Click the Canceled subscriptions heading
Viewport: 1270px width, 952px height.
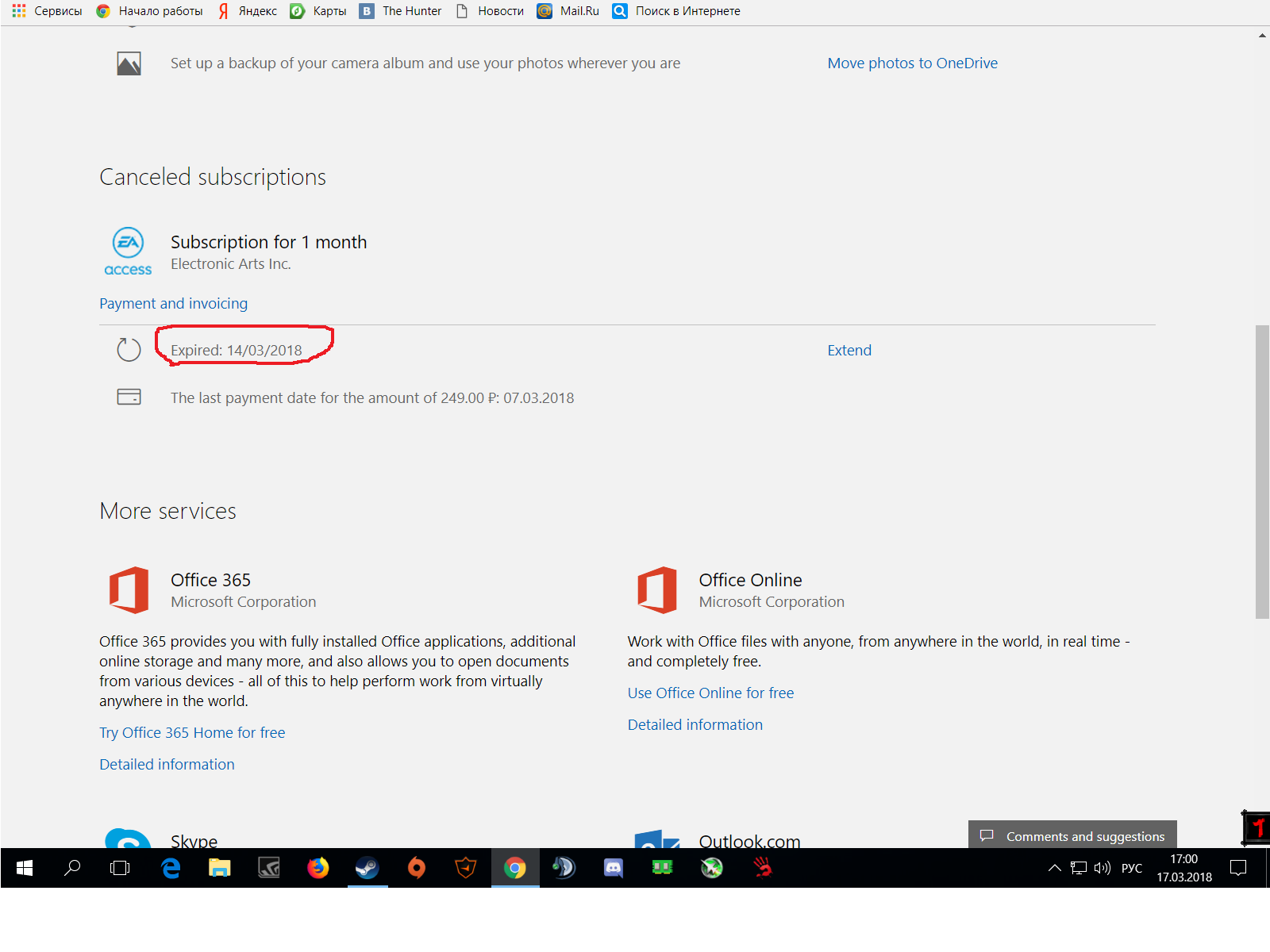click(213, 177)
